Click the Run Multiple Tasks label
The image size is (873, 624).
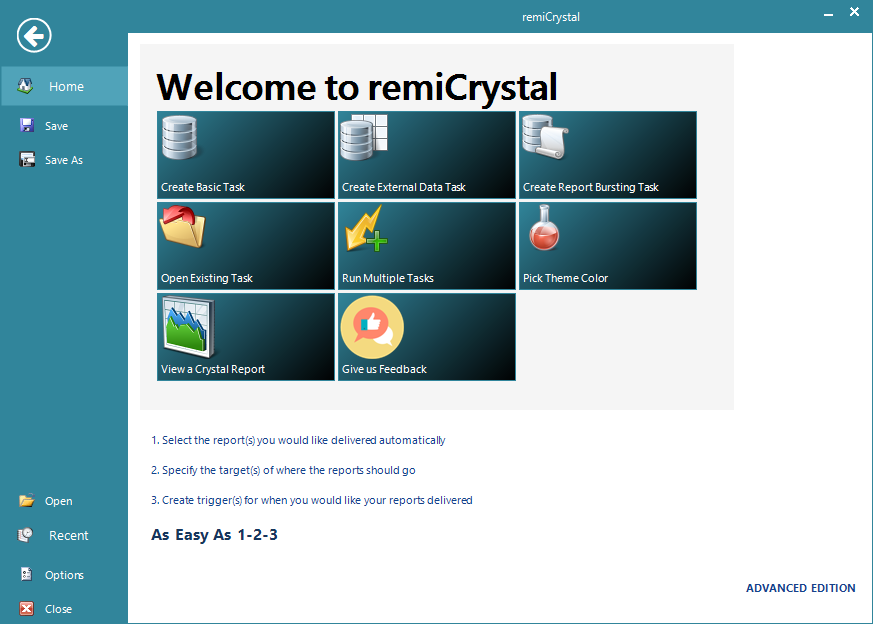pos(388,278)
